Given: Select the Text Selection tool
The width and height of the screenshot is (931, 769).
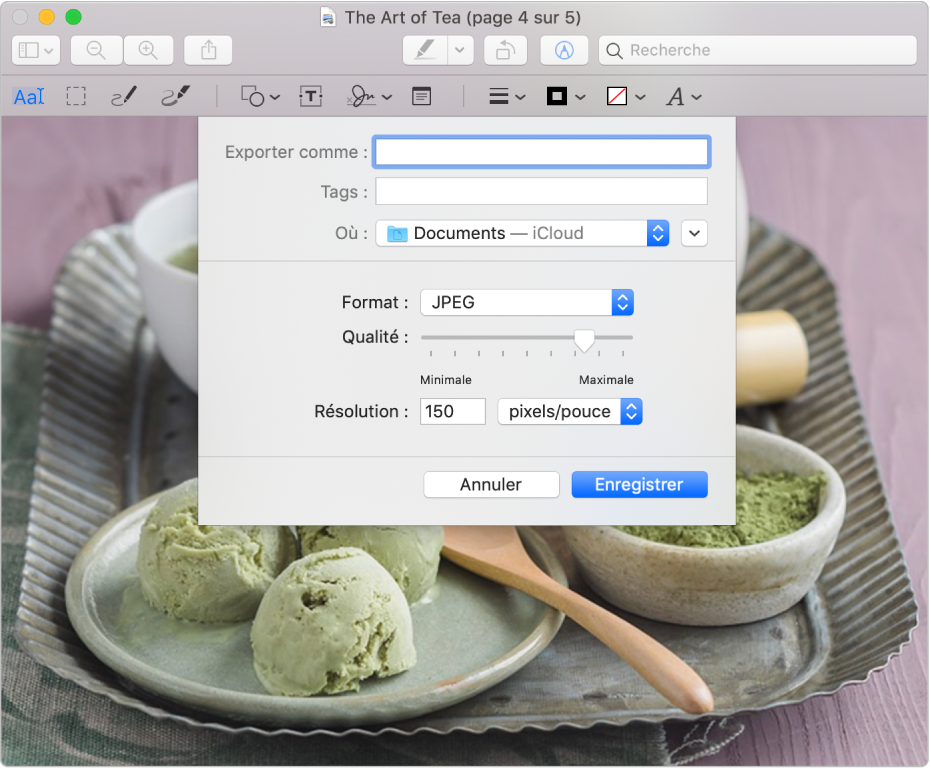Looking at the screenshot, I should (29, 97).
